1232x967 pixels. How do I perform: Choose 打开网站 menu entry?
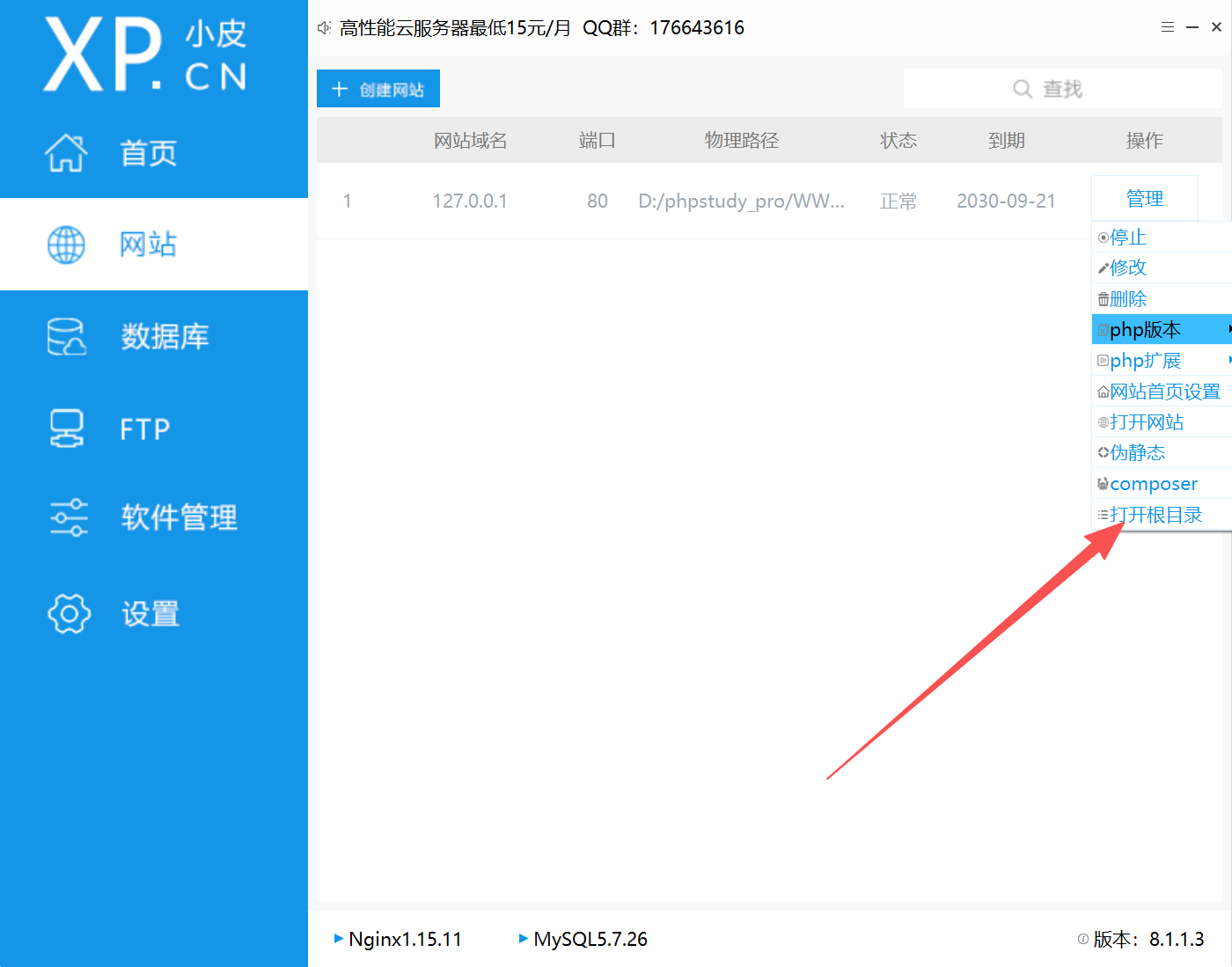coord(1162,422)
